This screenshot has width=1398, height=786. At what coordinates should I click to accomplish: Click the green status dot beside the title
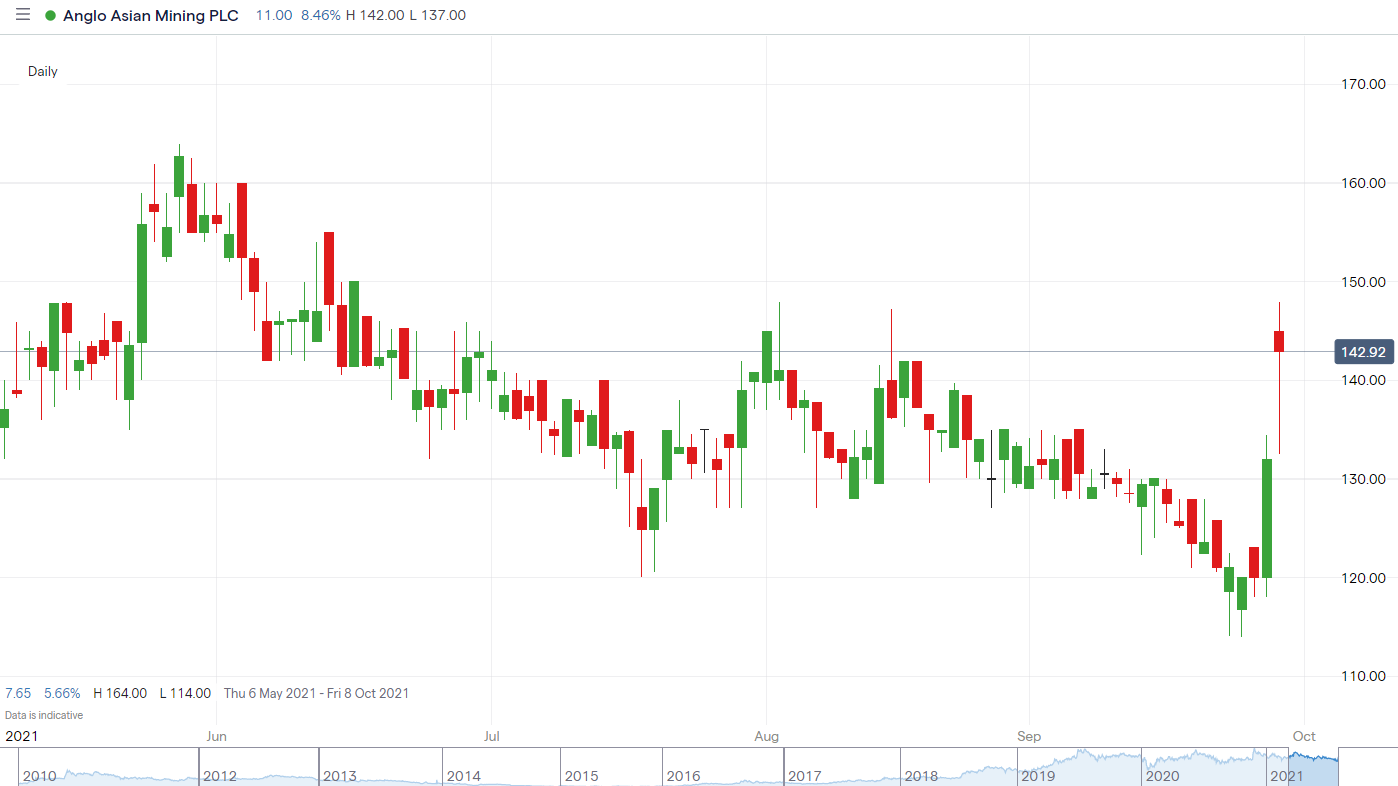[50, 16]
